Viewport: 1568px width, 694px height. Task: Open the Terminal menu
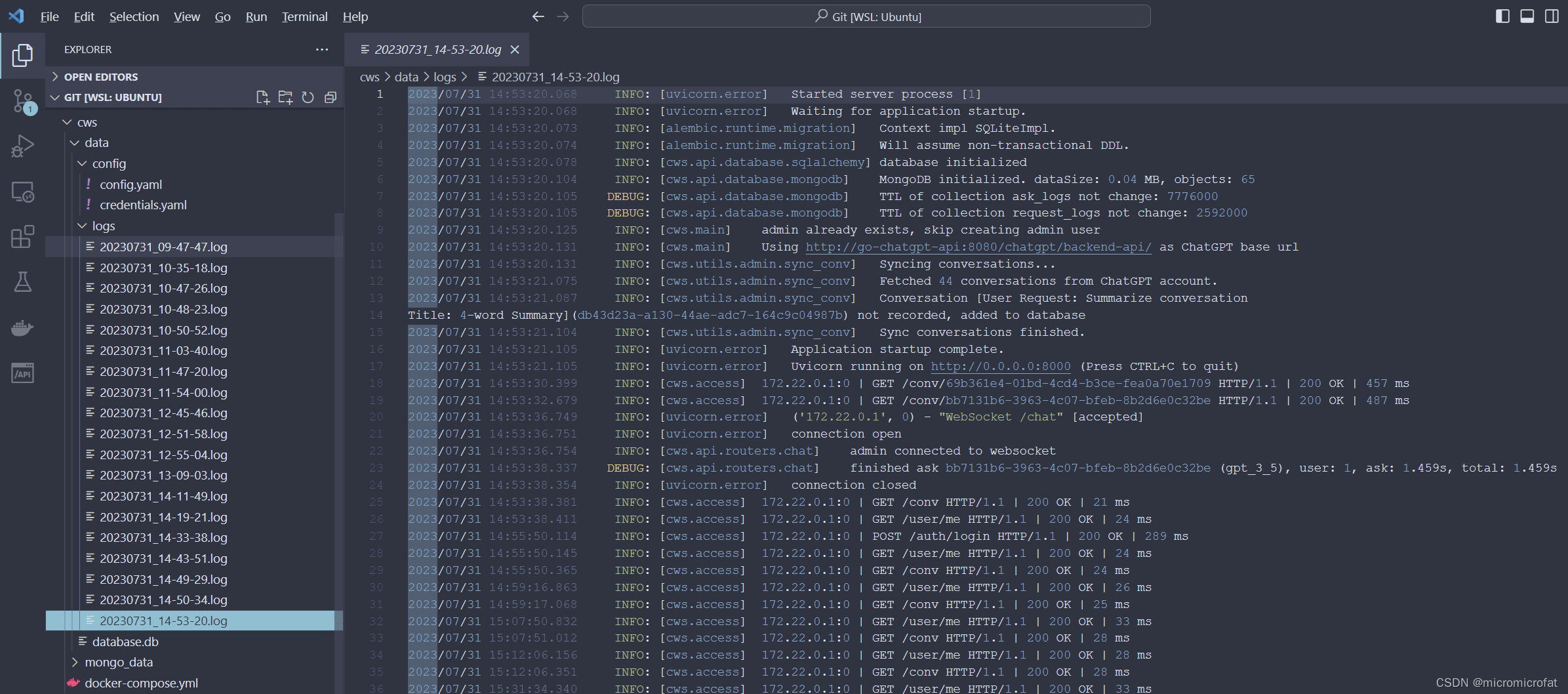[304, 16]
